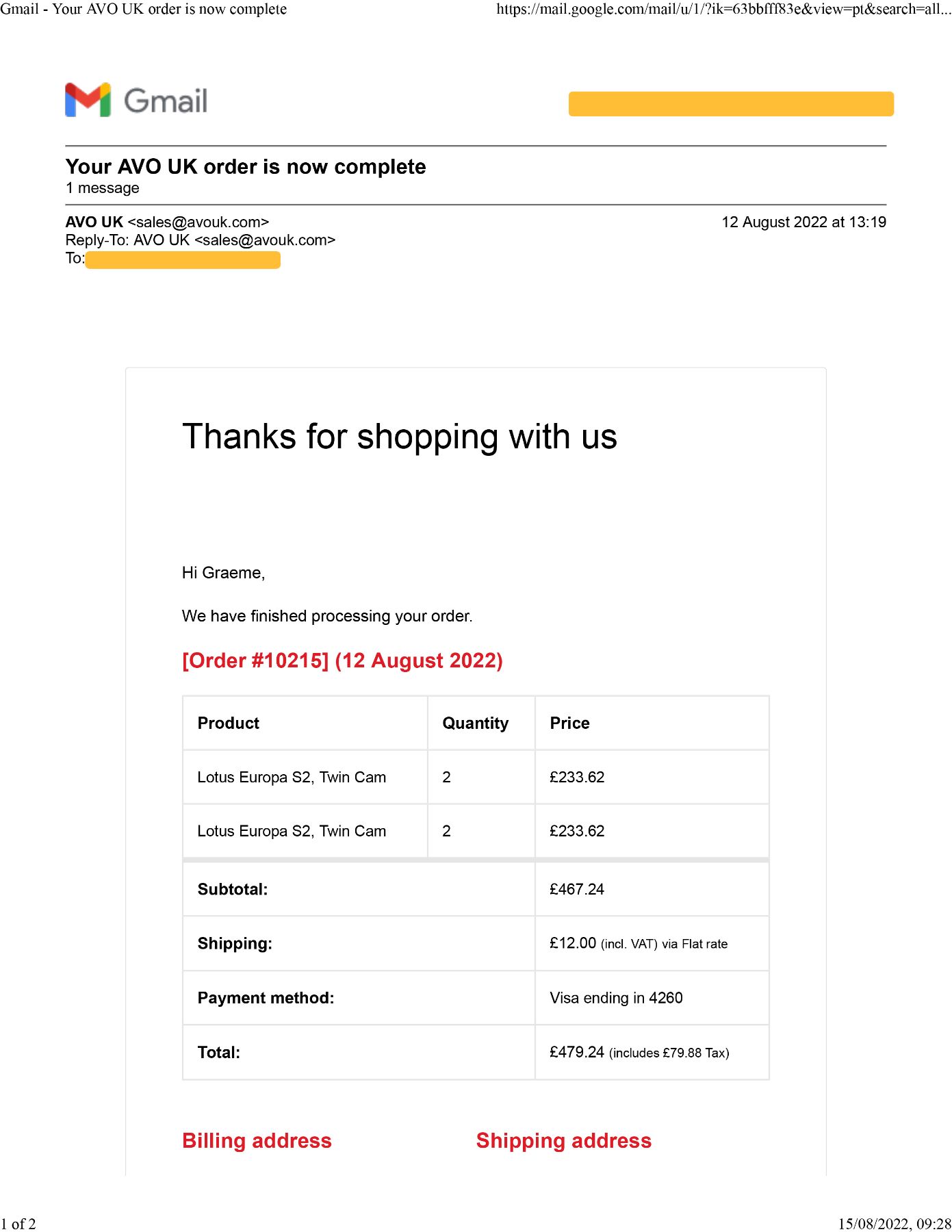
Task: Click the Price column header
Action: 569,723
